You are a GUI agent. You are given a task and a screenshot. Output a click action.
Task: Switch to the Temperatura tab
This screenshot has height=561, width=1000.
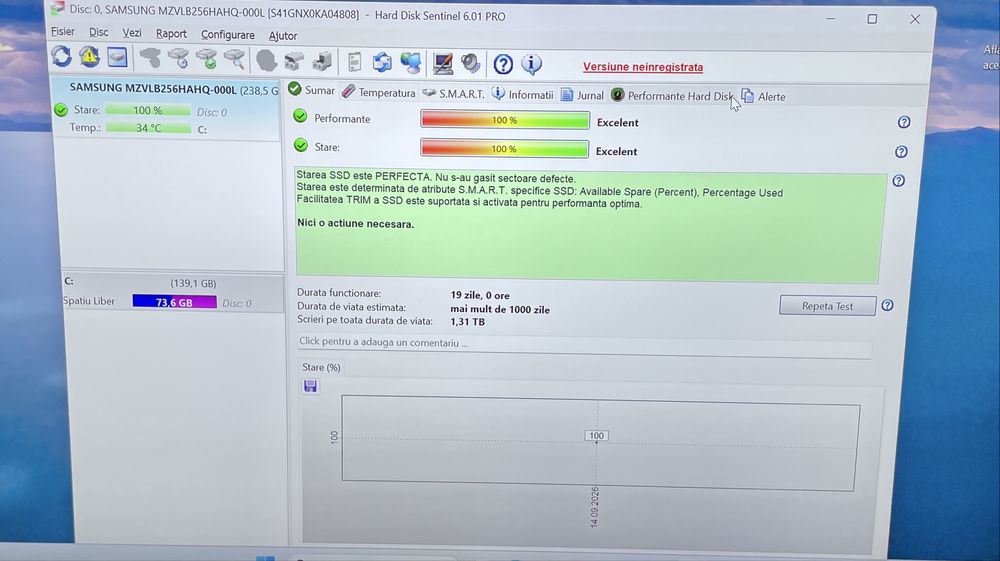tap(378, 92)
